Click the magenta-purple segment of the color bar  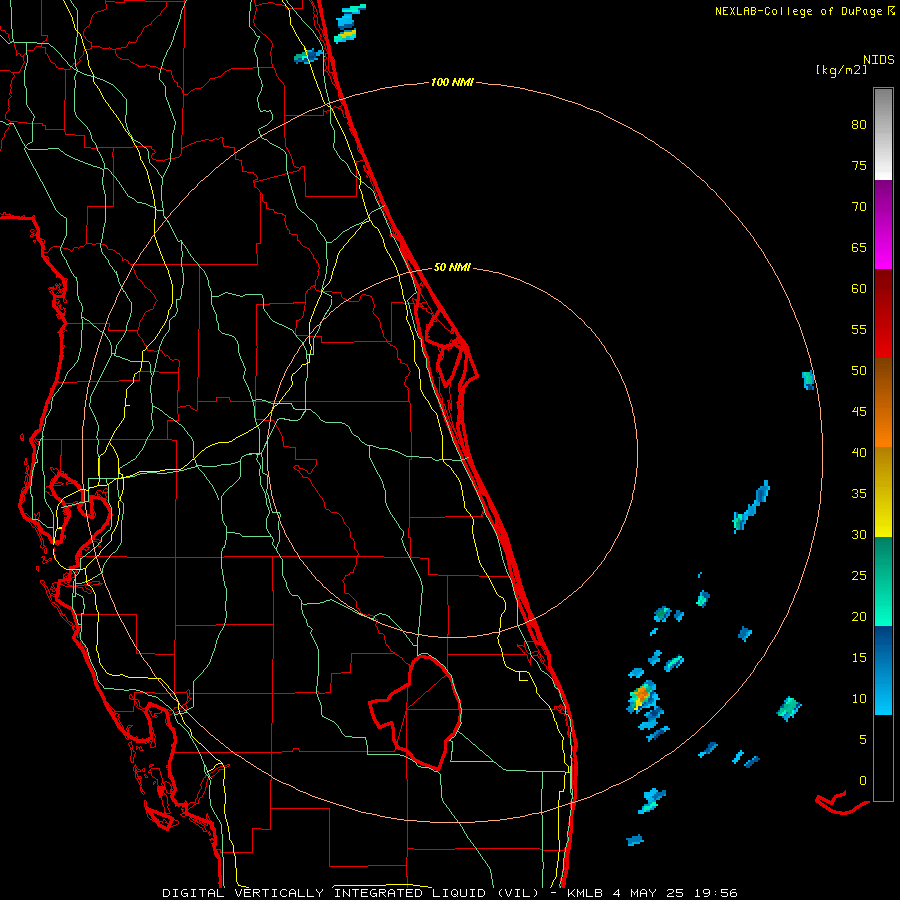[x=883, y=224]
